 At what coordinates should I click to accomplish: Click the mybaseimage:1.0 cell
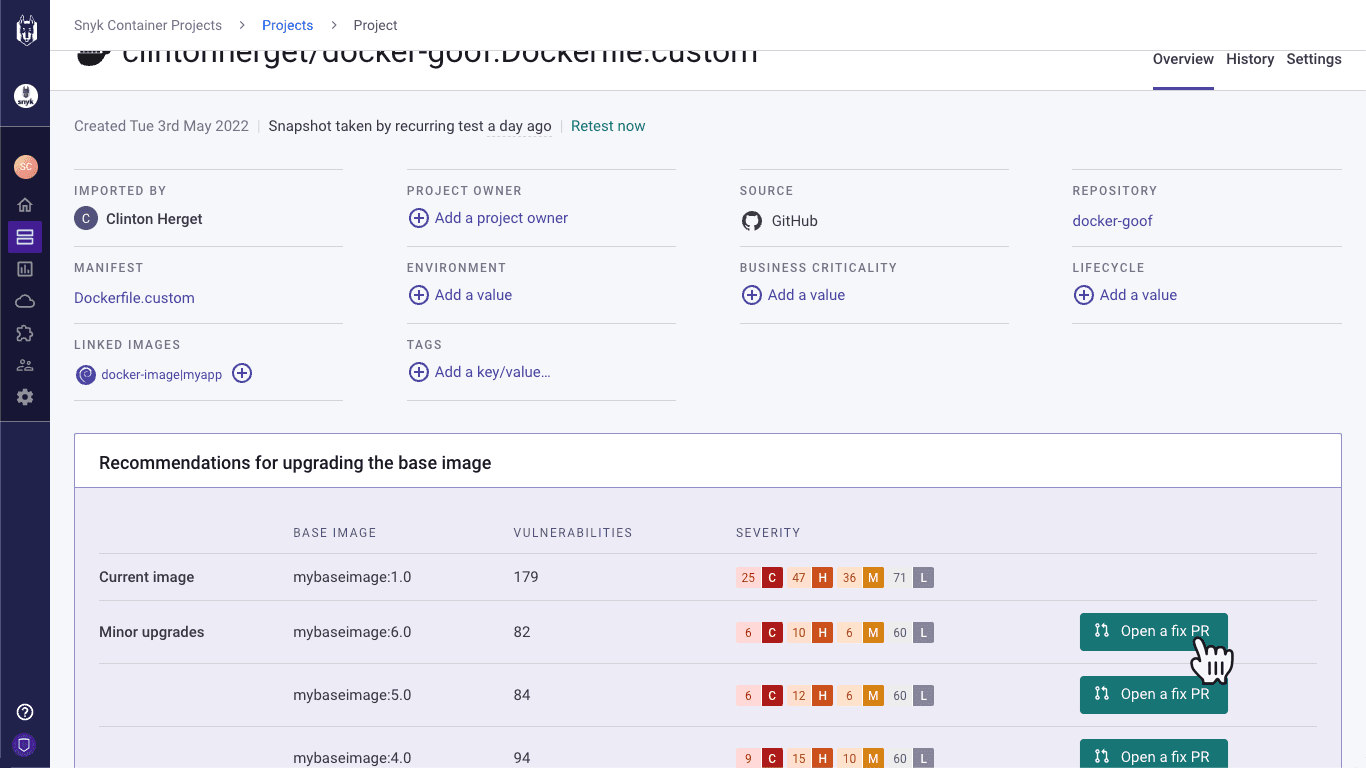(352, 577)
